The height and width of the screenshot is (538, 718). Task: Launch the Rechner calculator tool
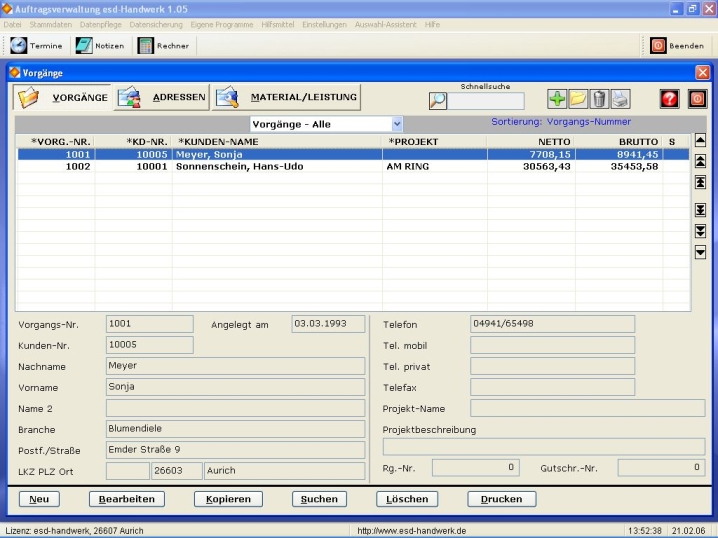[x=163, y=46]
